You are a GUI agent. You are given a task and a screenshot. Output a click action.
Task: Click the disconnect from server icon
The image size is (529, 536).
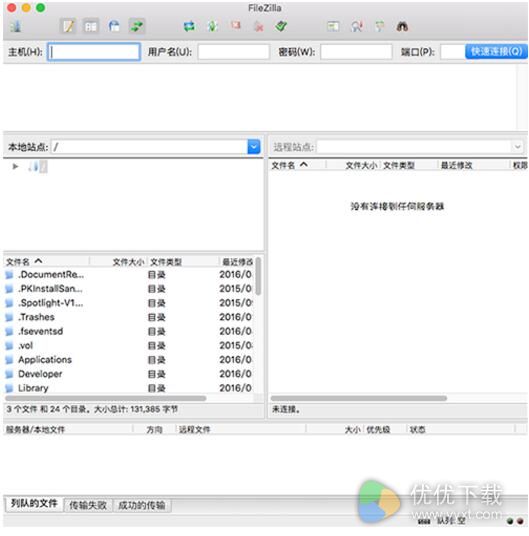click(x=259, y=27)
